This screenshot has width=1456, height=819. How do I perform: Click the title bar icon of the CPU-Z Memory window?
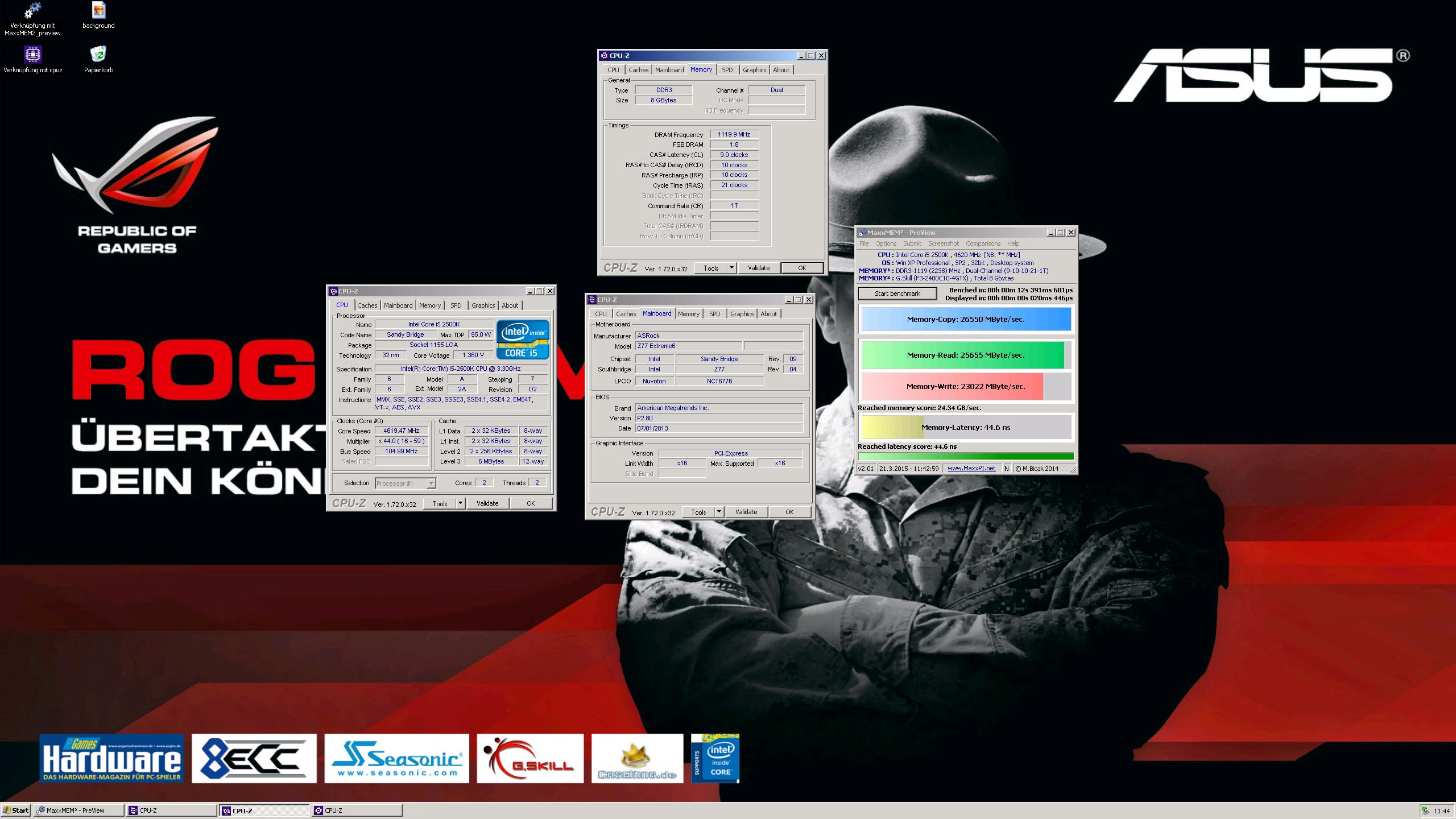[604, 56]
